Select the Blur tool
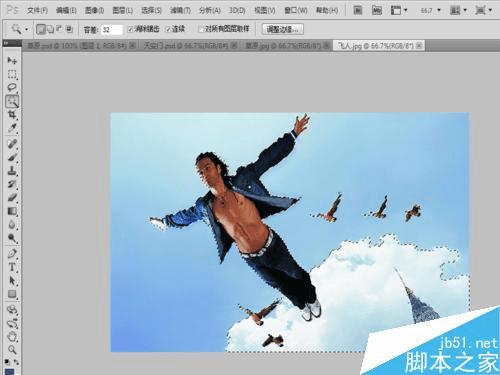This screenshot has height=375, width=500. 12,224
